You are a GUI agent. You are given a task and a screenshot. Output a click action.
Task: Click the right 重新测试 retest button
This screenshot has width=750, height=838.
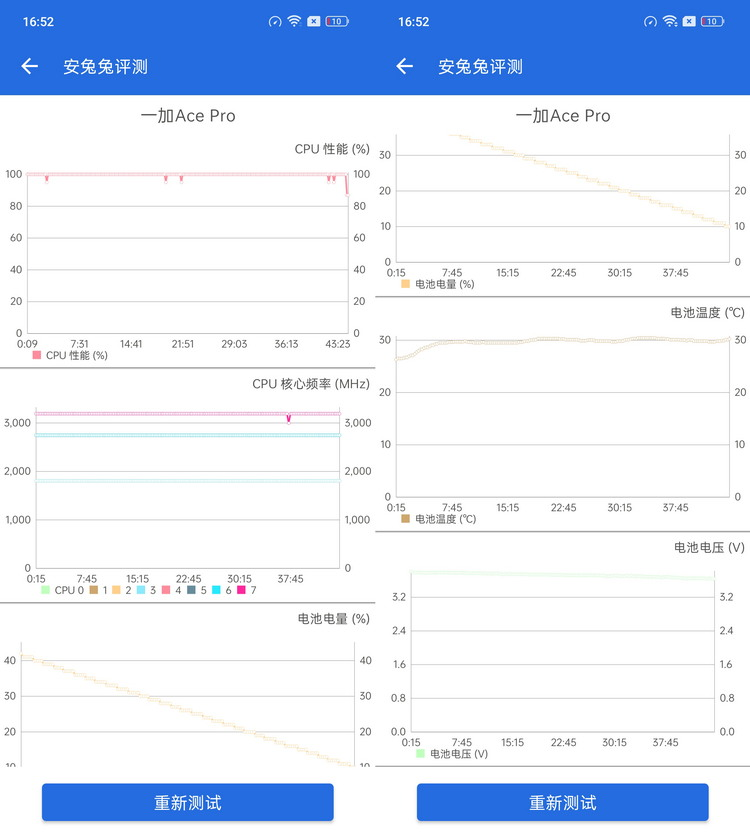pos(563,802)
